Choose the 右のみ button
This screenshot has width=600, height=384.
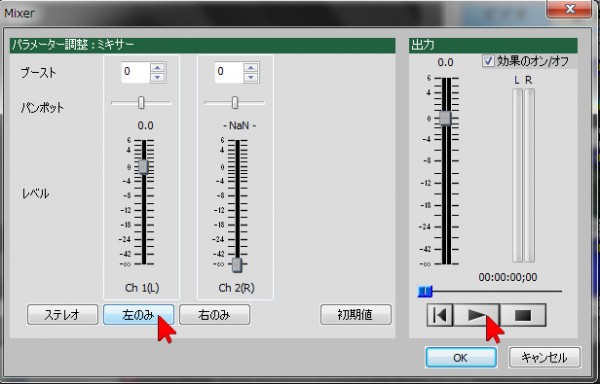(x=214, y=315)
